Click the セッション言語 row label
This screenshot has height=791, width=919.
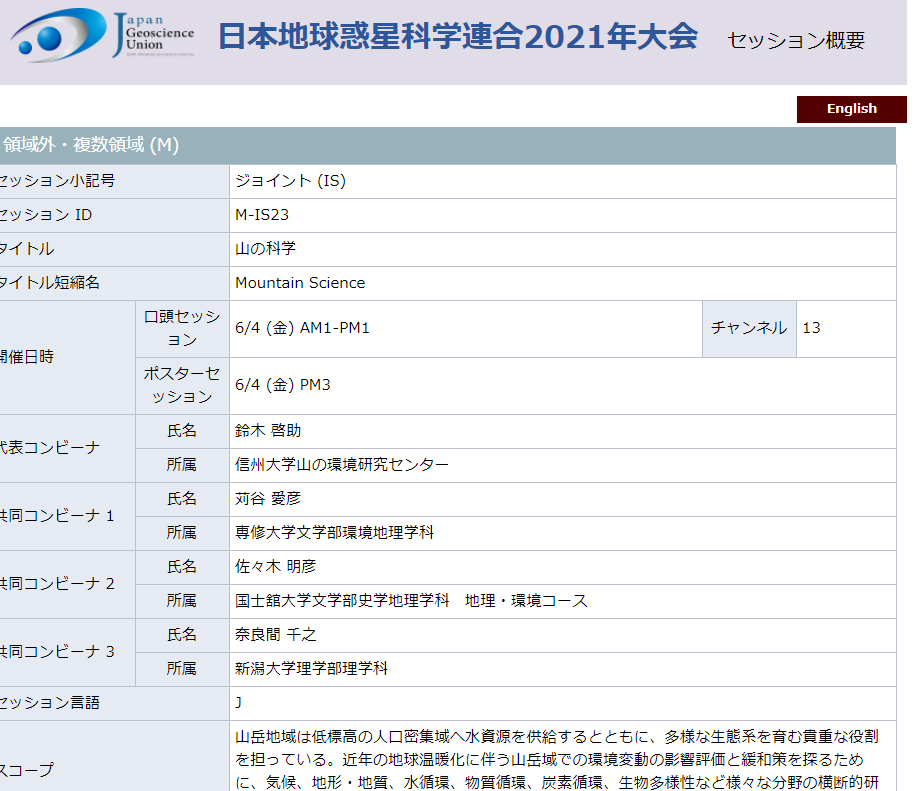pyautogui.click(x=114, y=703)
